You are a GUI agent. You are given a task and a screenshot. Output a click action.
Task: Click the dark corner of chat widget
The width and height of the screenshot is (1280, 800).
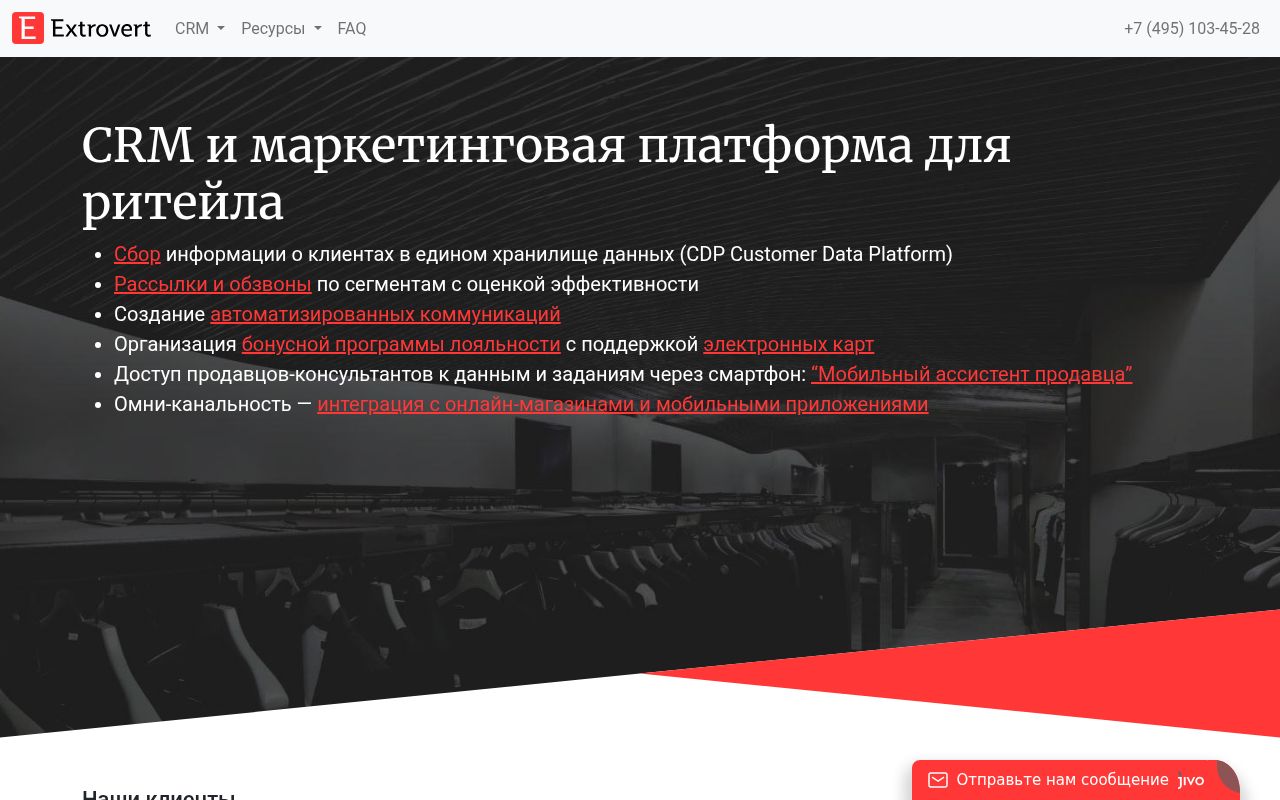tap(1230, 772)
